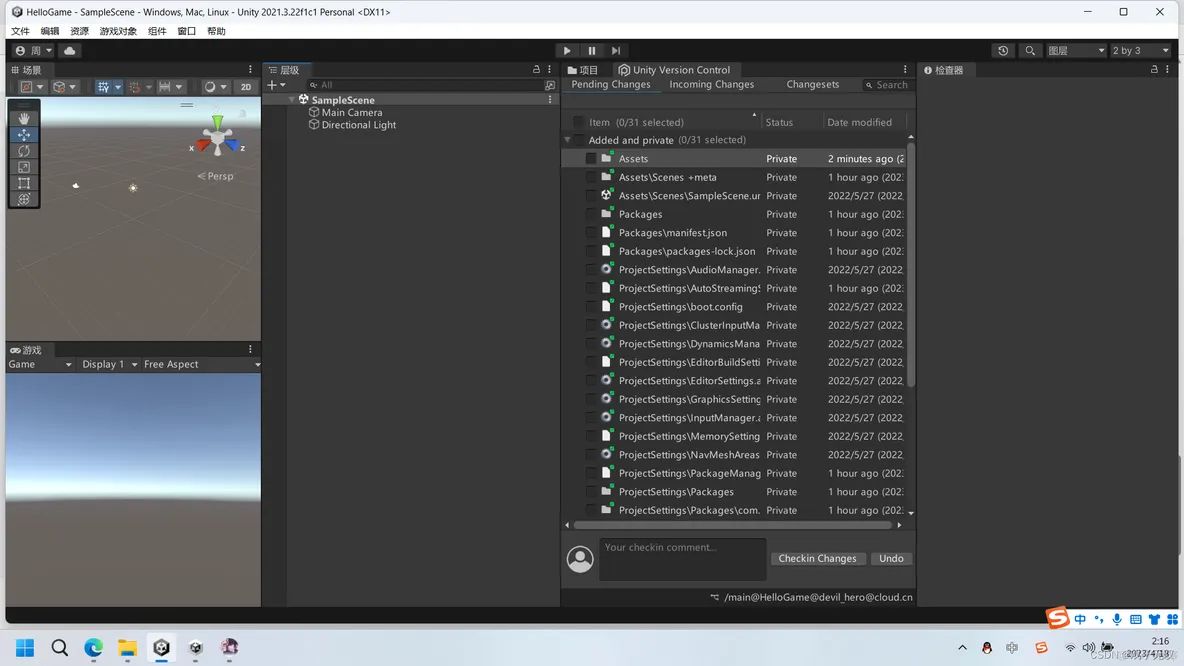Open the cloud services icon
This screenshot has height=666, width=1184.
(x=69, y=51)
